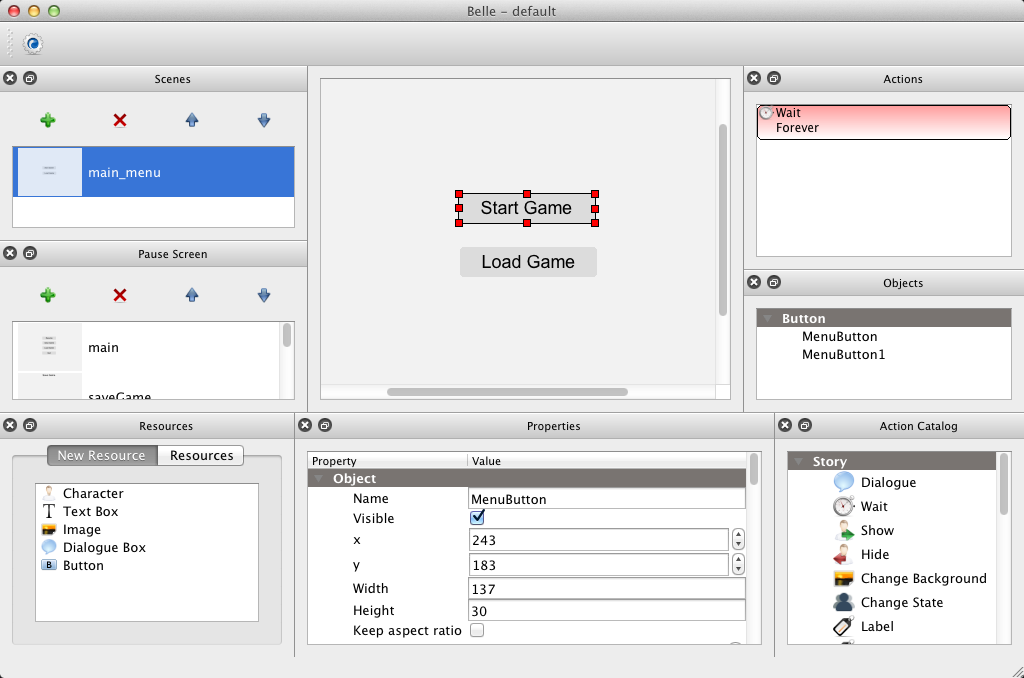The height and width of the screenshot is (678, 1024).
Task: Float the Objects panel
Action: click(x=774, y=282)
